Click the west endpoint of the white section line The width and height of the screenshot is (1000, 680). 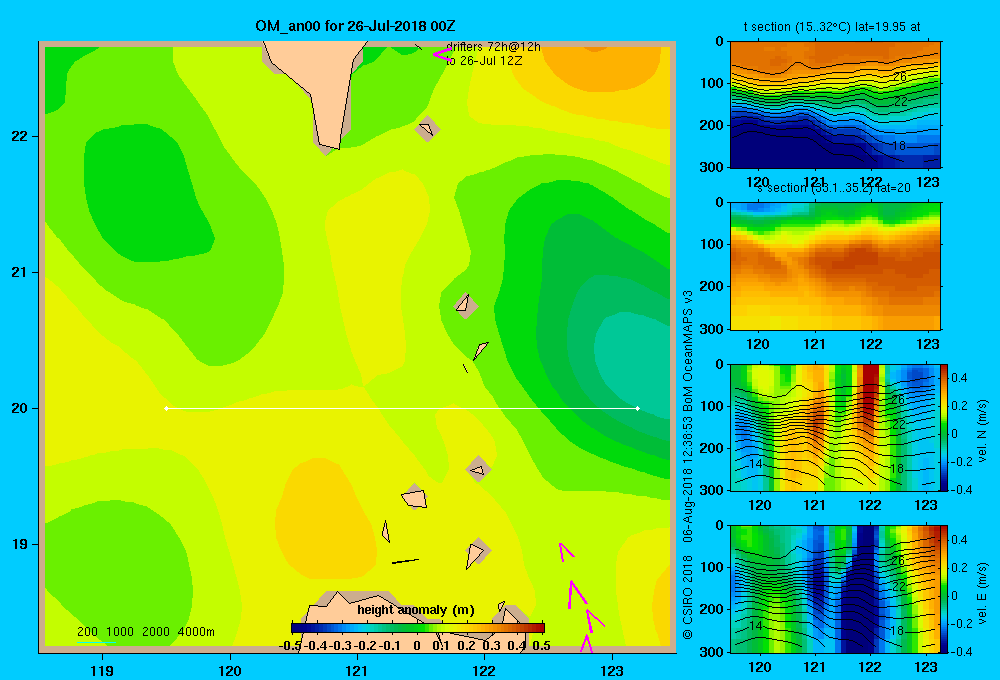(x=166, y=408)
